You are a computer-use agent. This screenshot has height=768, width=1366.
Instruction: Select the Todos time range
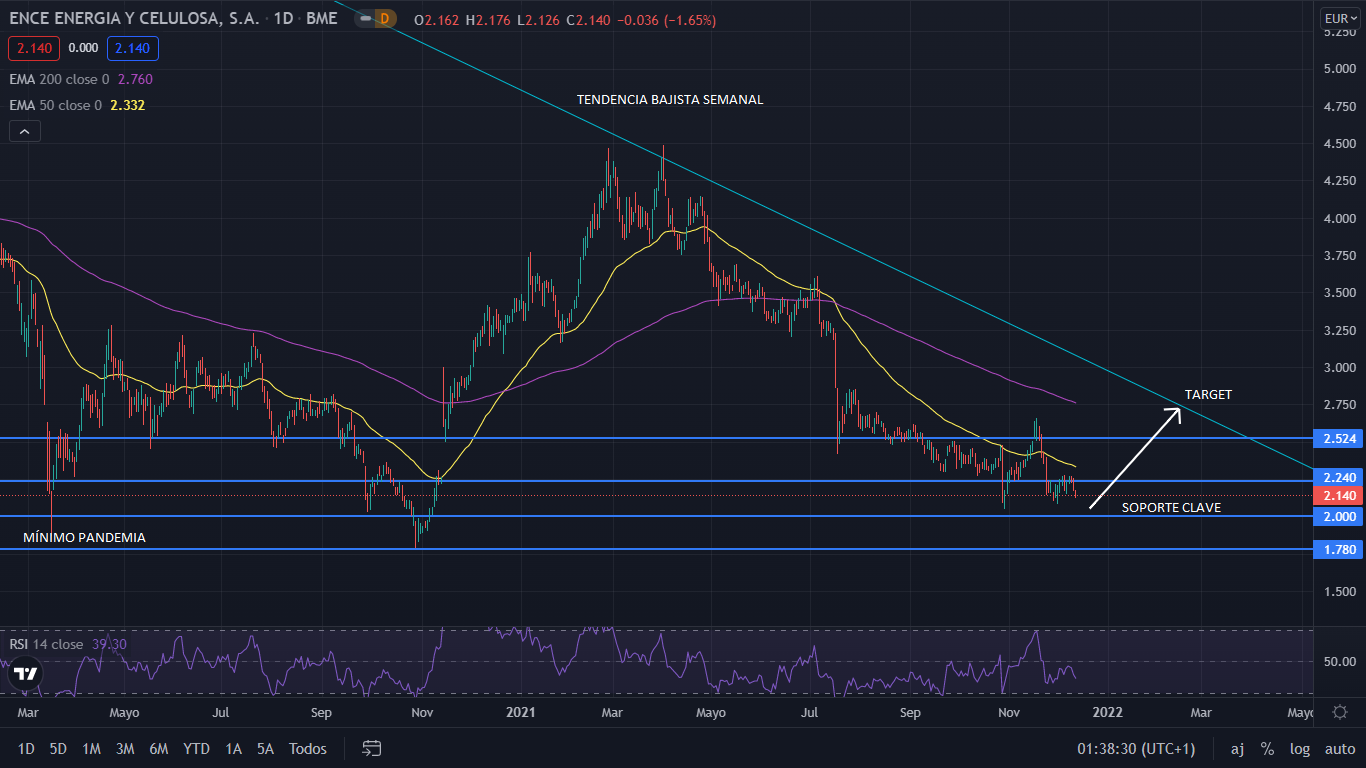tap(308, 748)
